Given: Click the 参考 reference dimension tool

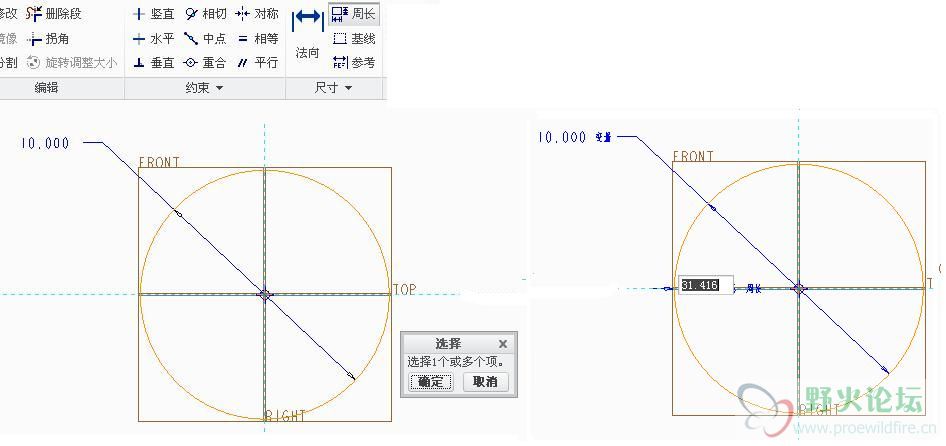Looking at the screenshot, I should pyautogui.click(x=354, y=62).
